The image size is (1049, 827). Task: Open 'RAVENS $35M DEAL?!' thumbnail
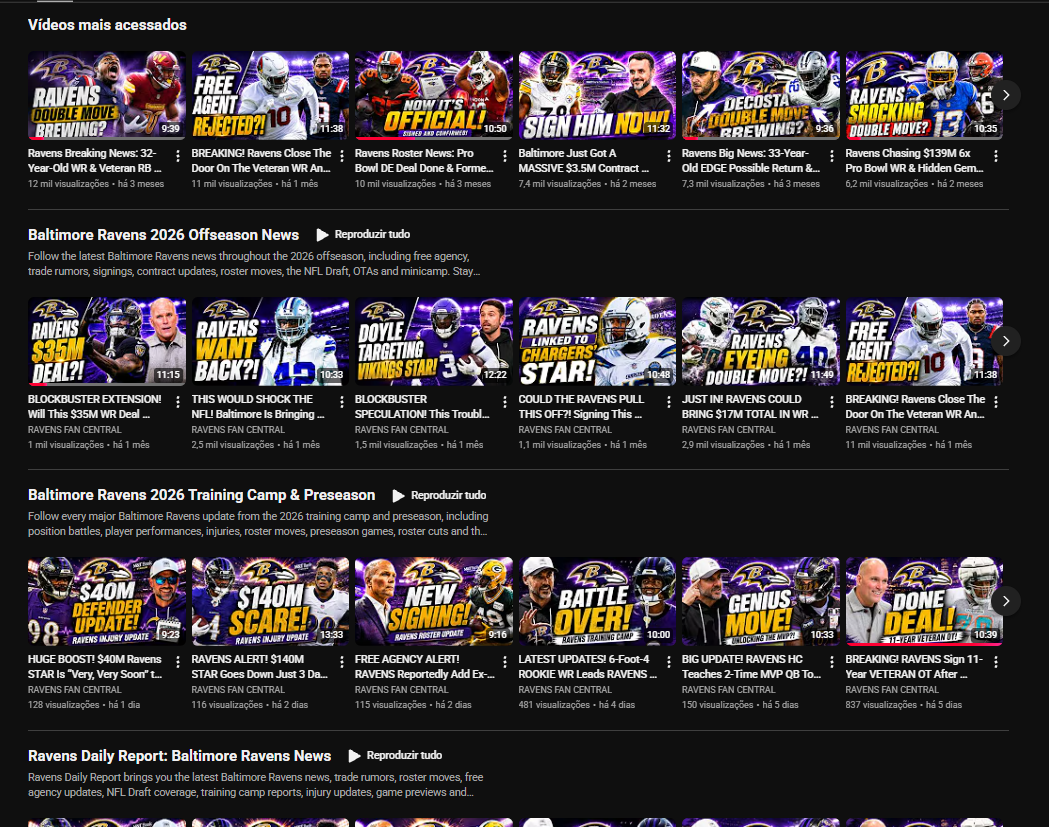click(x=107, y=341)
